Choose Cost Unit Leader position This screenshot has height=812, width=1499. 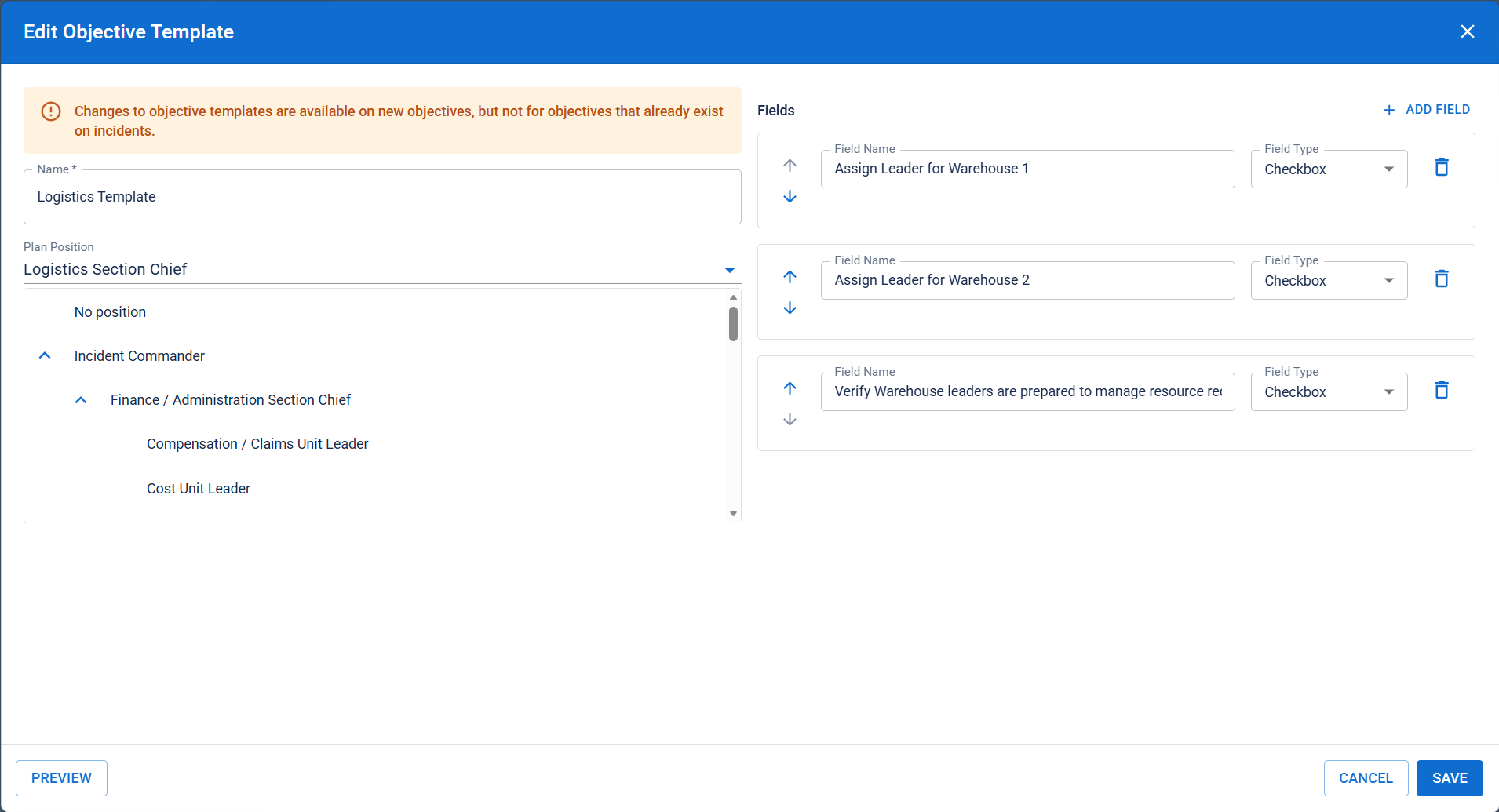(x=199, y=489)
